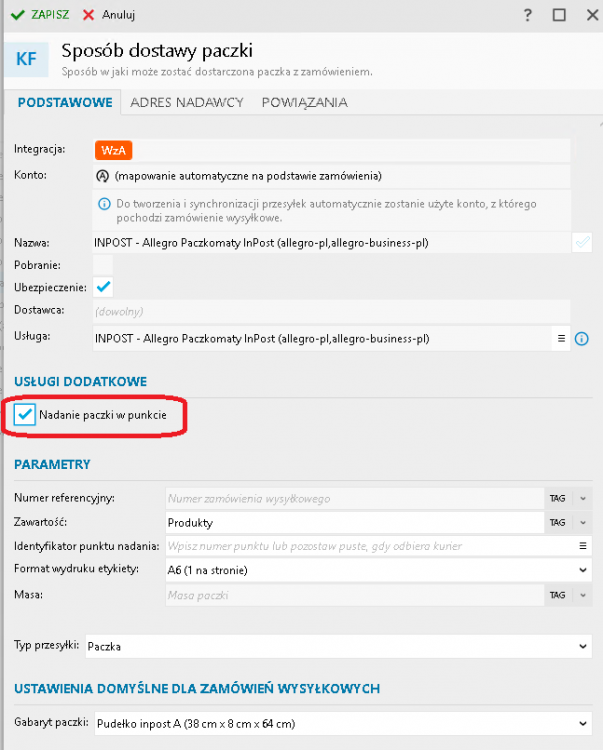Open the Gabaryt paczki dropdown
This screenshot has height=750, width=603.
pyautogui.click(x=583, y=723)
